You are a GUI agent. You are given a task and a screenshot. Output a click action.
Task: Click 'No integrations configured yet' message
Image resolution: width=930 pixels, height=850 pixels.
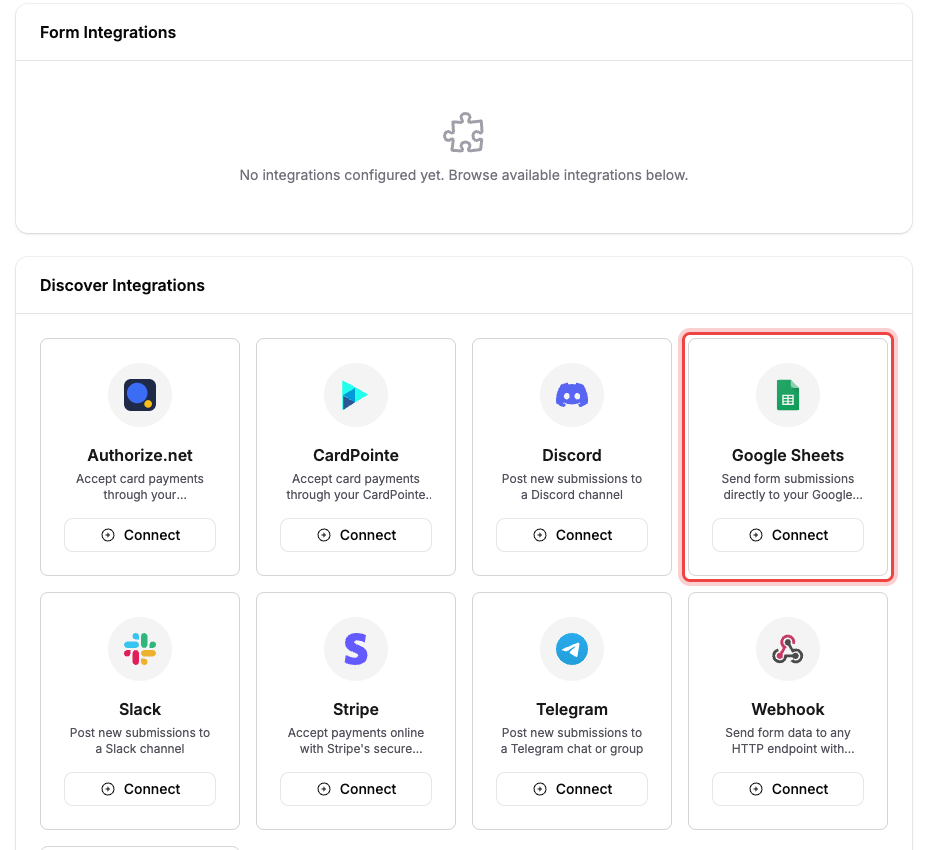(x=464, y=175)
